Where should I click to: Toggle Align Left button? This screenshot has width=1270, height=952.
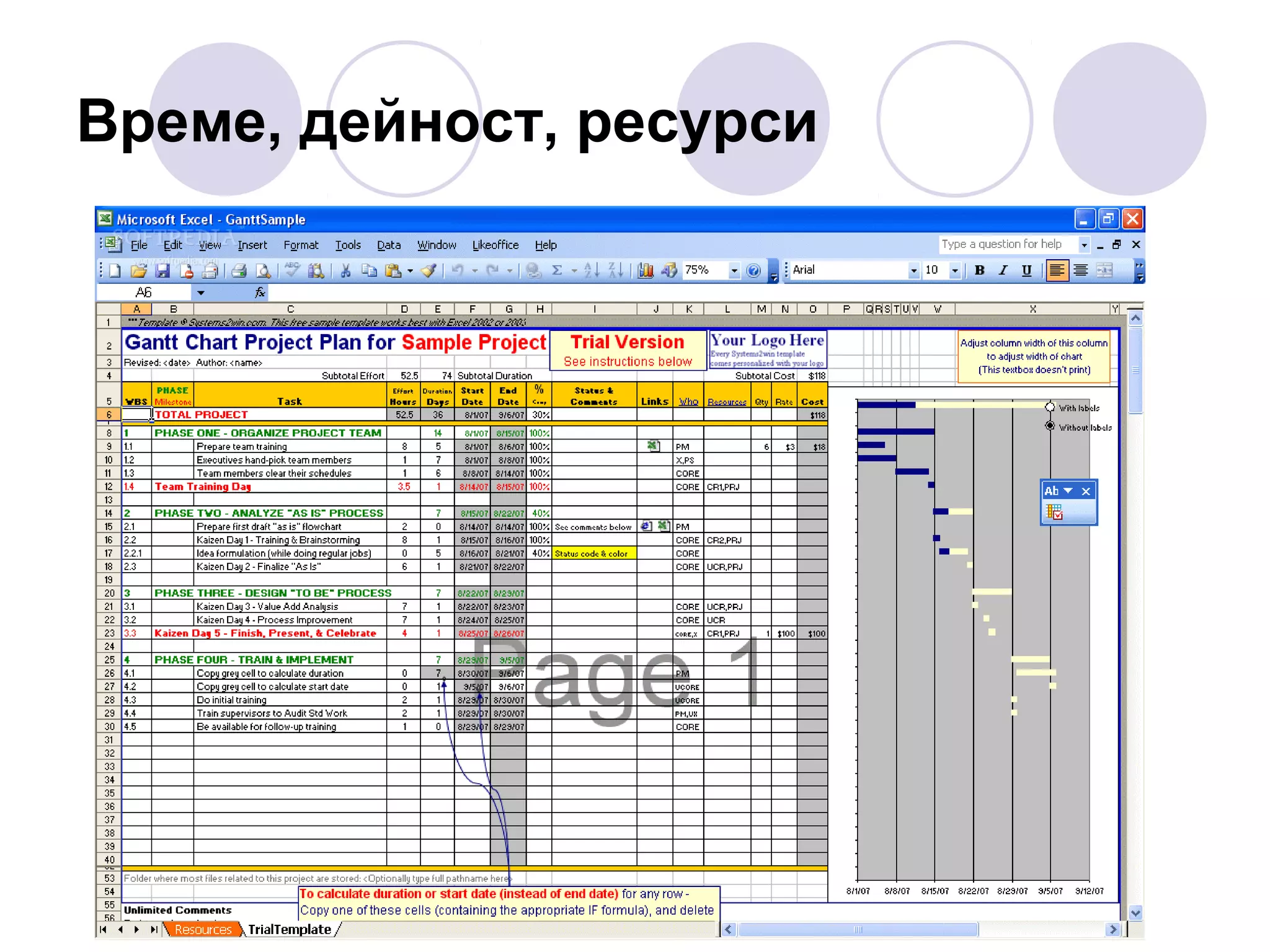point(1057,270)
